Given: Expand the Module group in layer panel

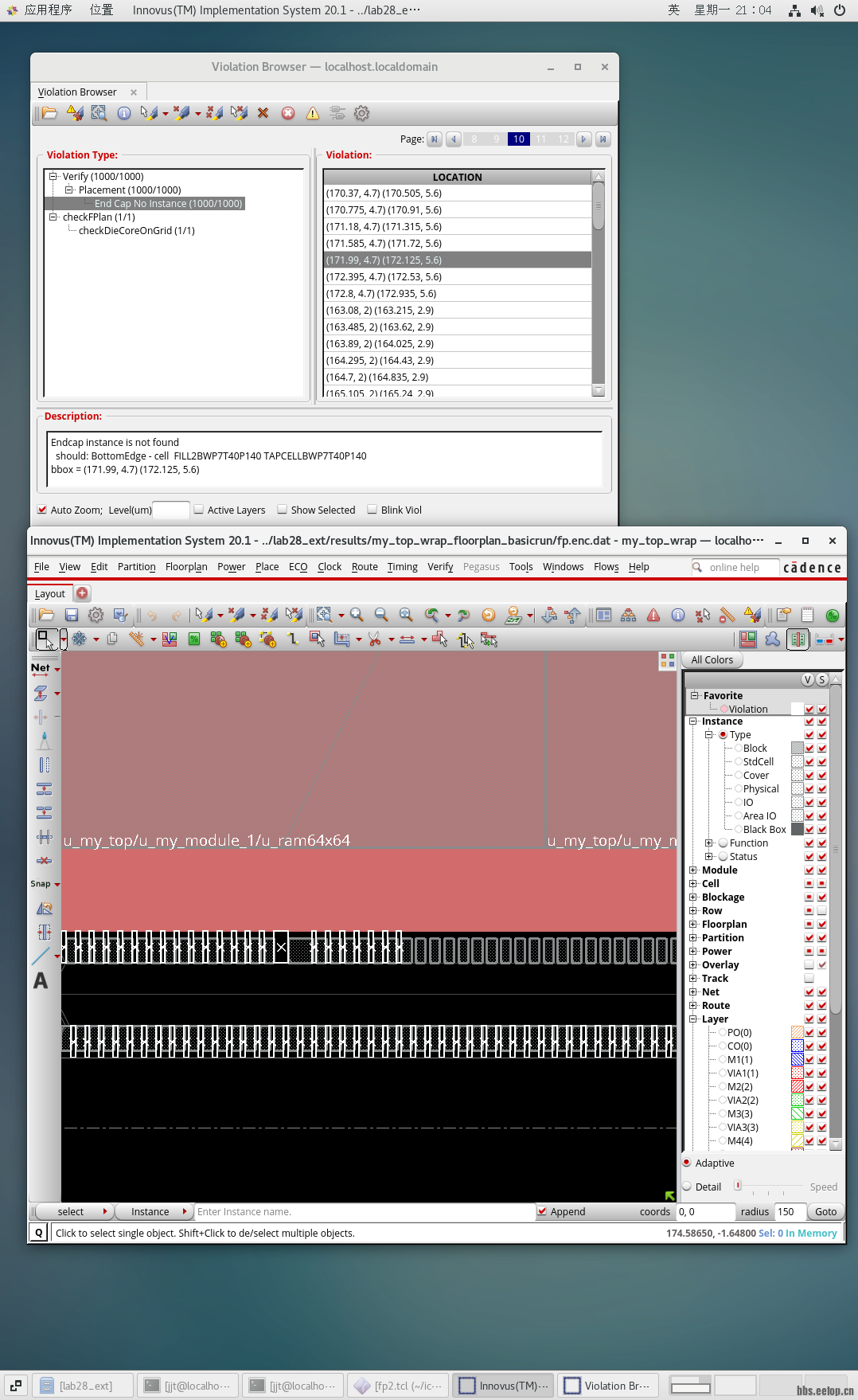Looking at the screenshot, I should point(693,870).
